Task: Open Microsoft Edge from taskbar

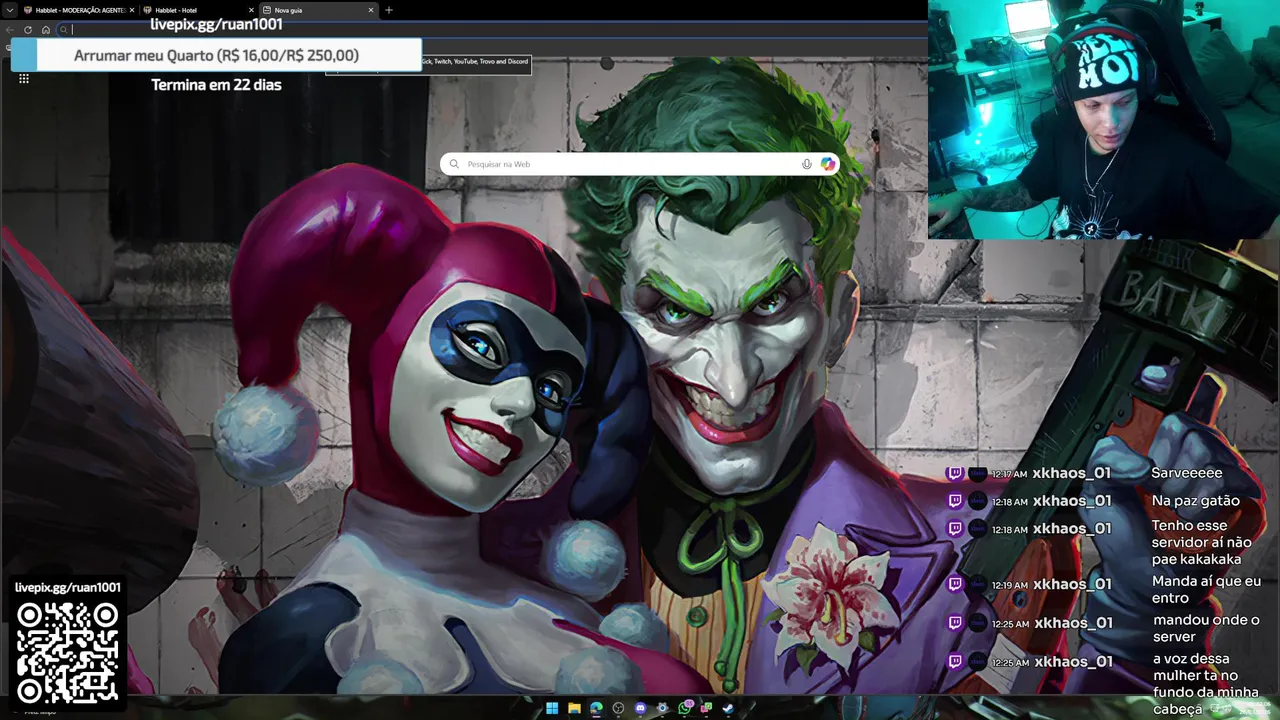Action: 596,708
